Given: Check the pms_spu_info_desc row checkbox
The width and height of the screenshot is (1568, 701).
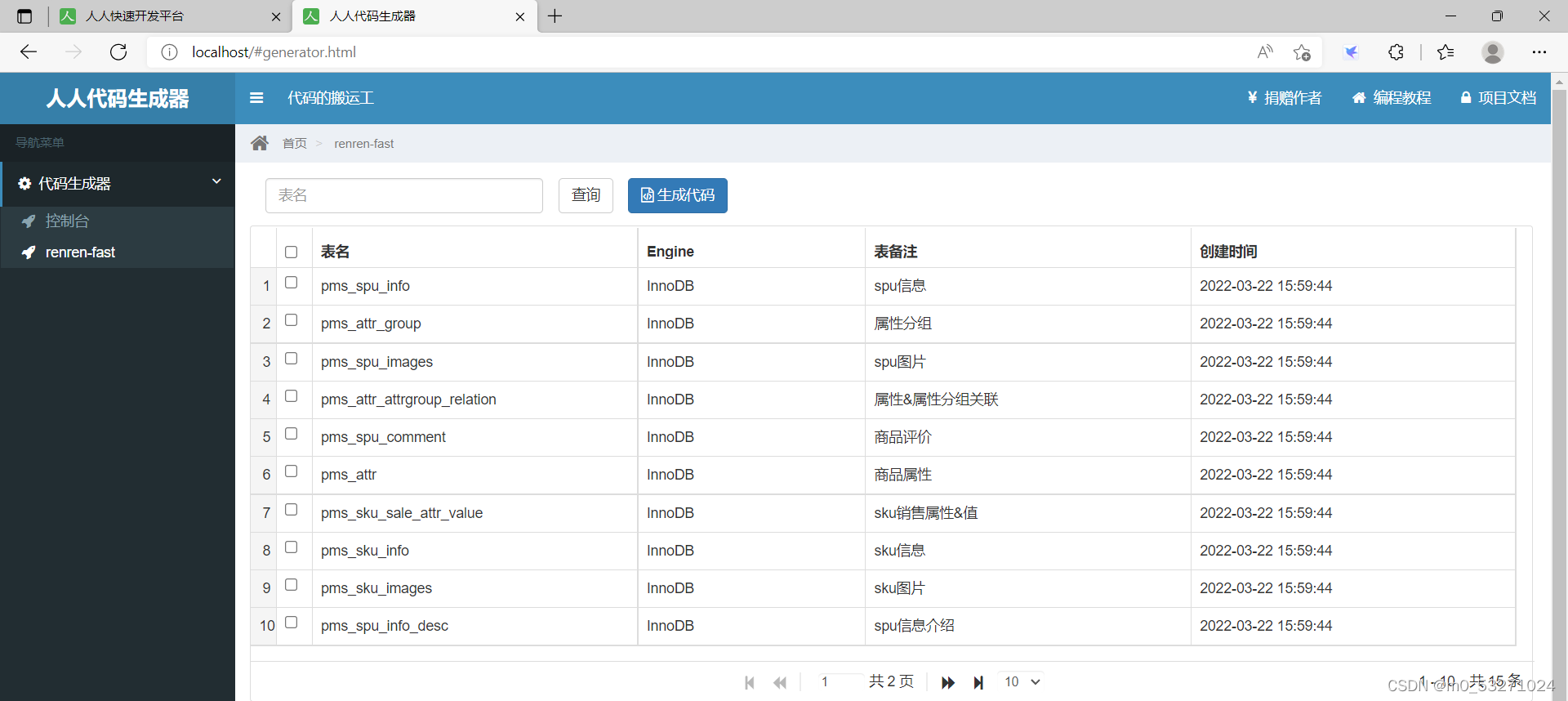Looking at the screenshot, I should pyautogui.click(x=292, y=623).
